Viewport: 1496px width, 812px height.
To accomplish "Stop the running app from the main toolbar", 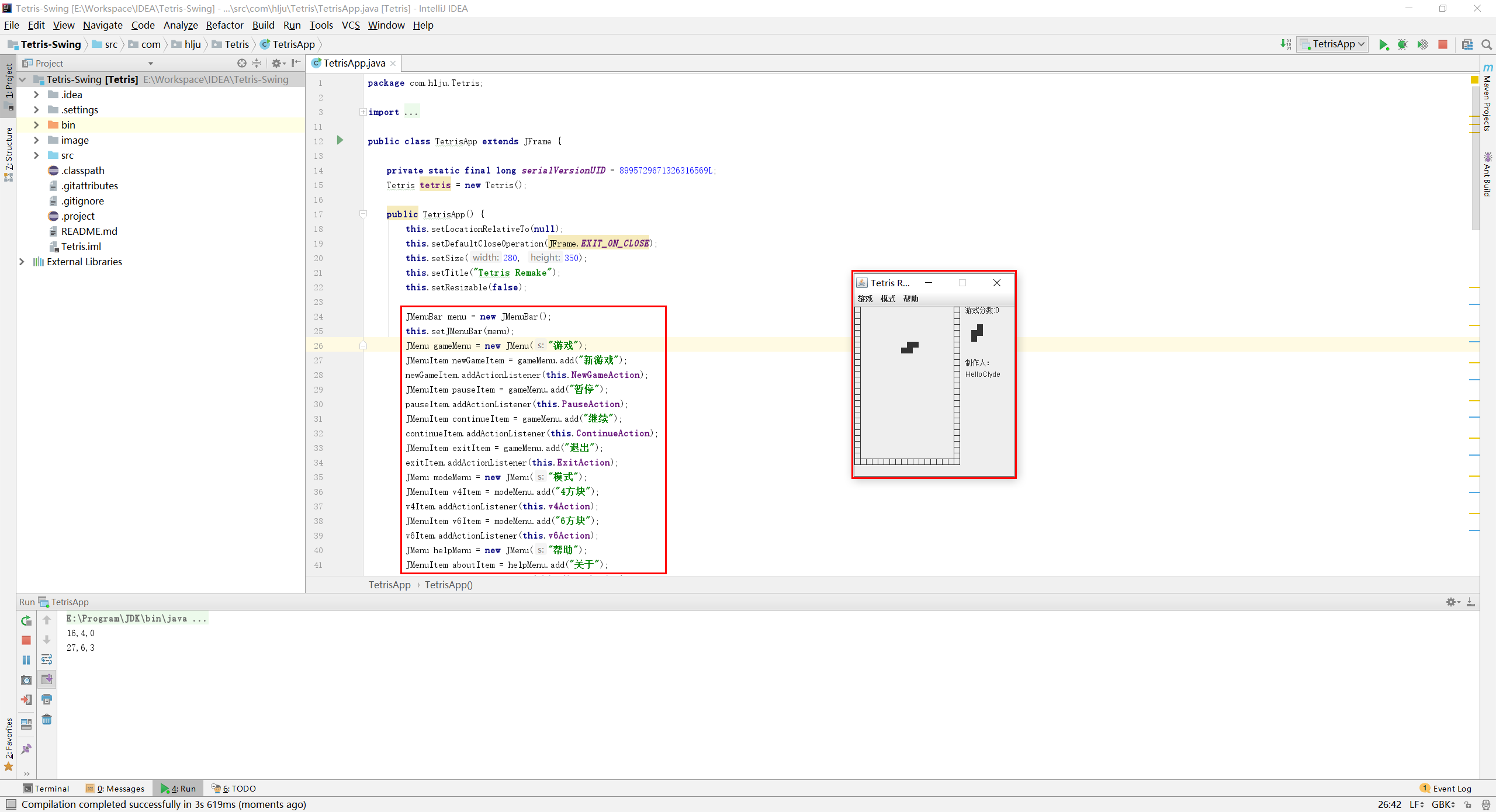I will tap(1443, 44).
